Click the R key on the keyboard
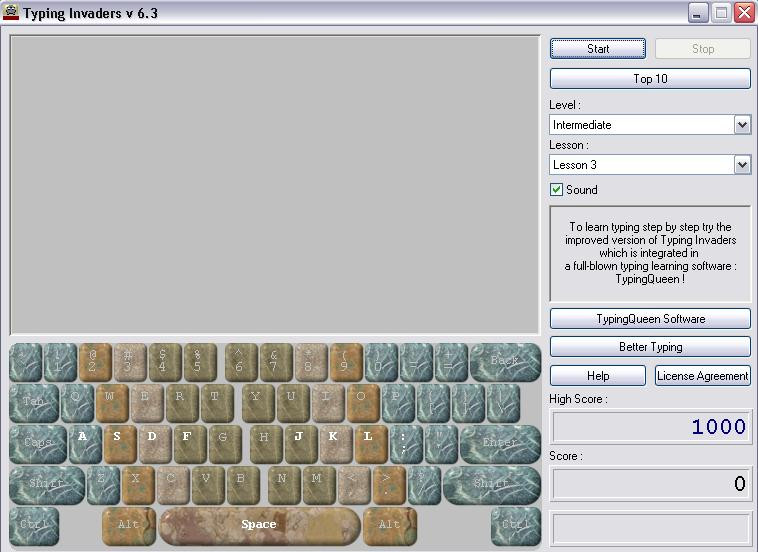This screenshot has height=552, width=758. (x=182, y=404)
